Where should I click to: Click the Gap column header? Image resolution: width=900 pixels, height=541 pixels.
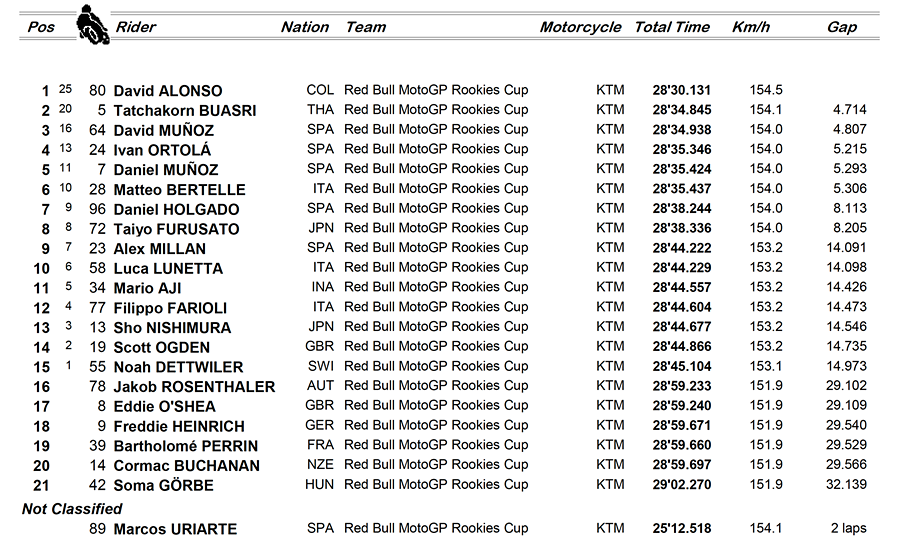pos(842,27)
